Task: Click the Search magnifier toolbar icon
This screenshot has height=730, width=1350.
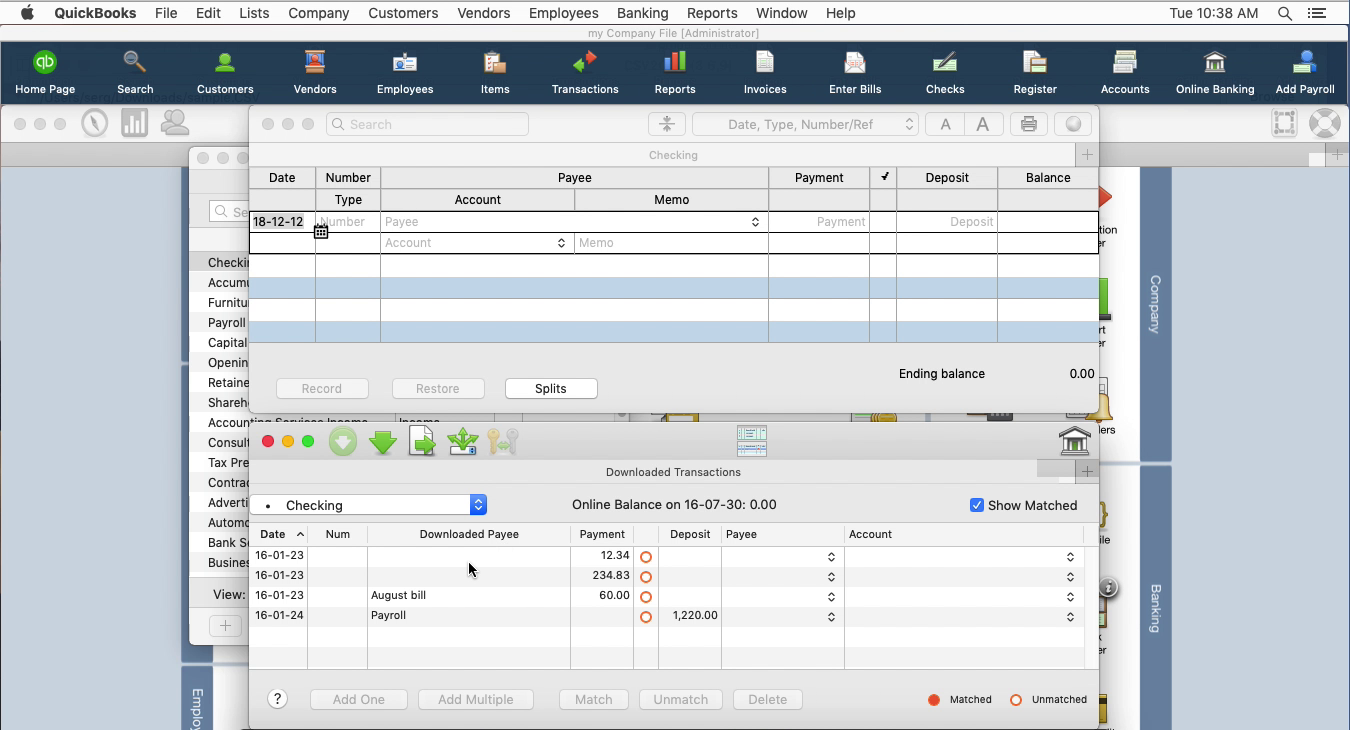Action: (135, 72)
